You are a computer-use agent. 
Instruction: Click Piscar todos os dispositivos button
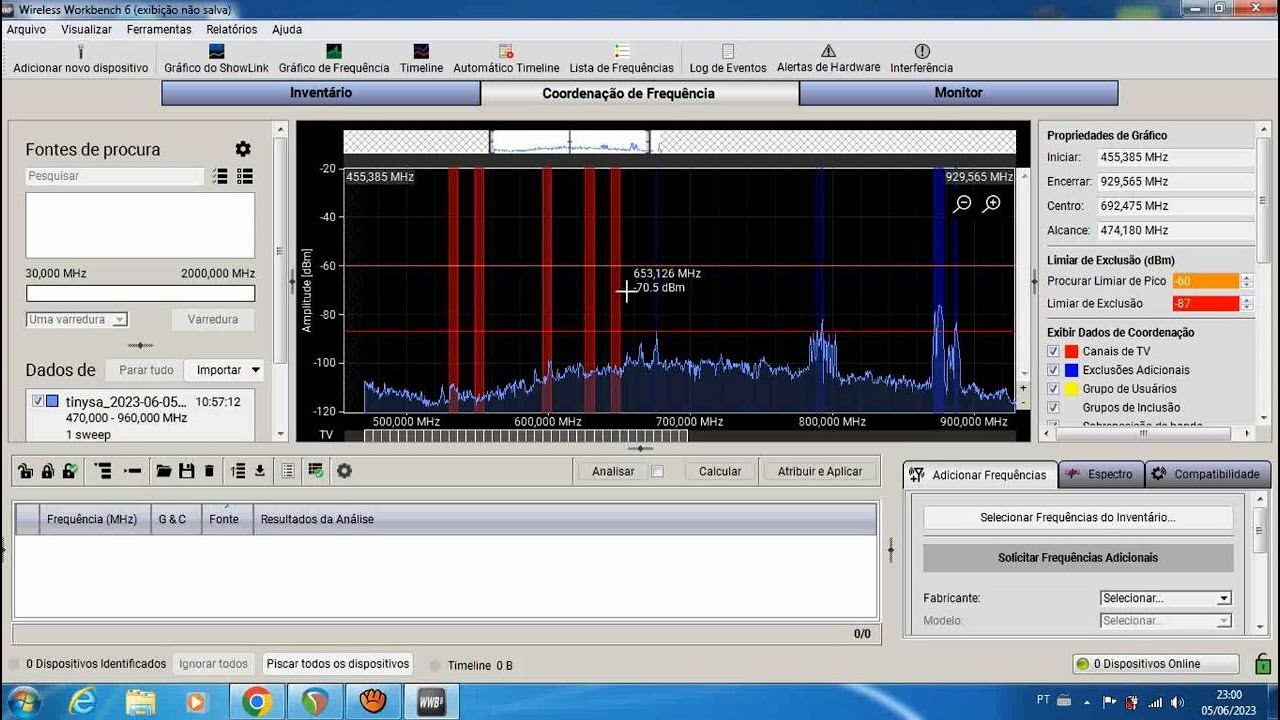coord(338,663)
